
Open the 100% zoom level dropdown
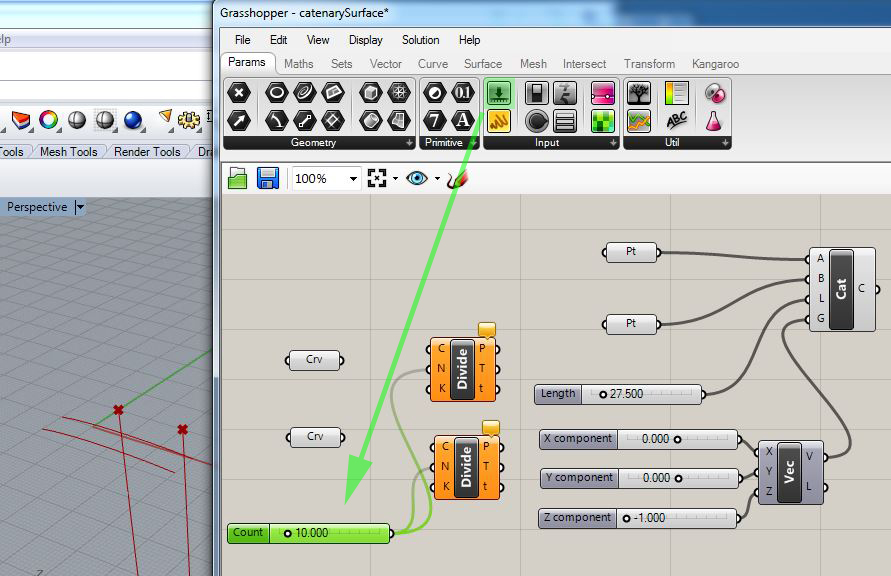[x=353, y=178]
